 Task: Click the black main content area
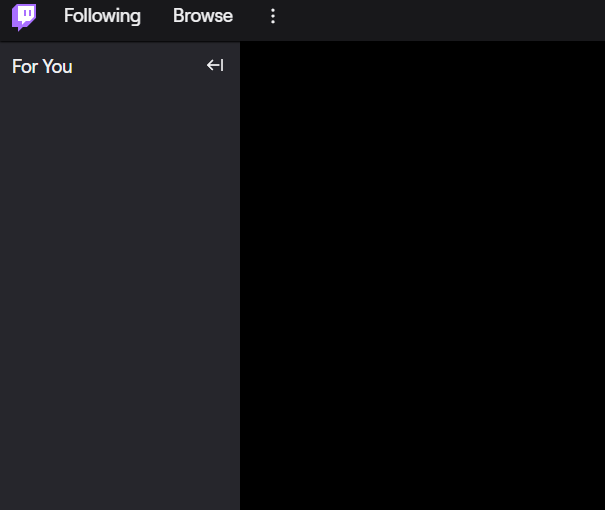[x=422, y=275]
